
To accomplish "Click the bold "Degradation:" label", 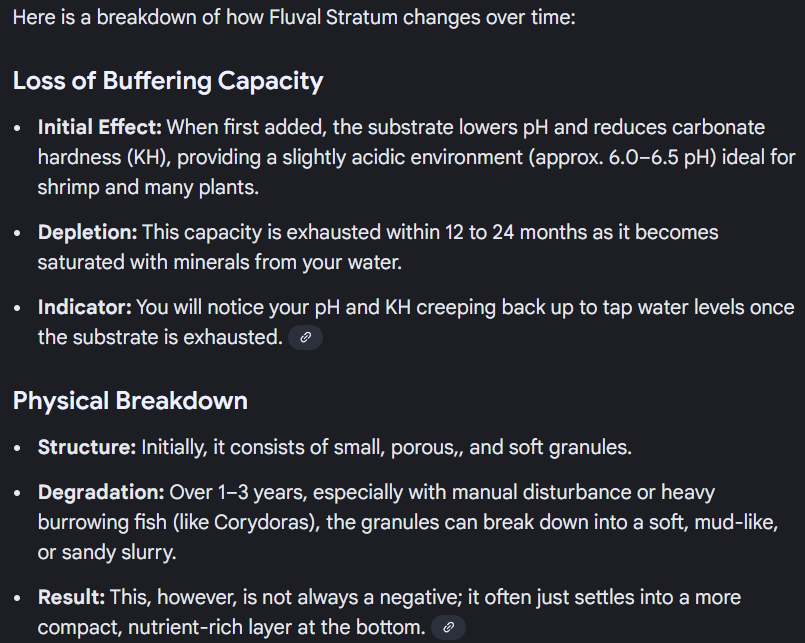I will pyautogui.click(x=101, y=492).
